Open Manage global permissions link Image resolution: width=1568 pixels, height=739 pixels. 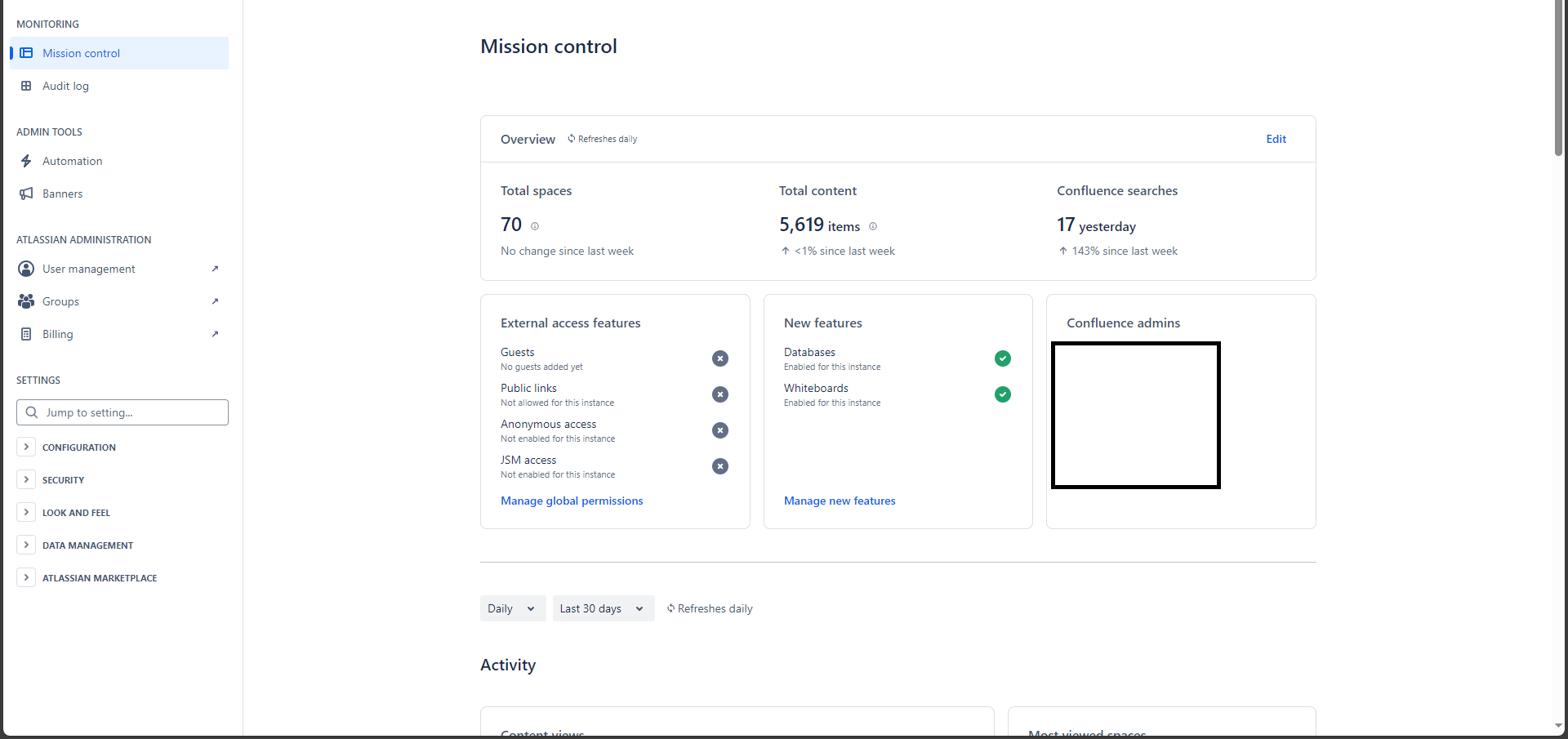[x=572, y=501]
